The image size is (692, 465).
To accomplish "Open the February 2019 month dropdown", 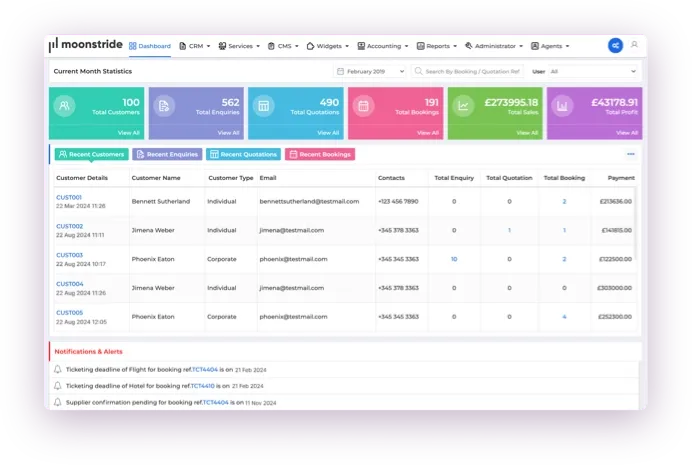I will click(x=370, y=71).
